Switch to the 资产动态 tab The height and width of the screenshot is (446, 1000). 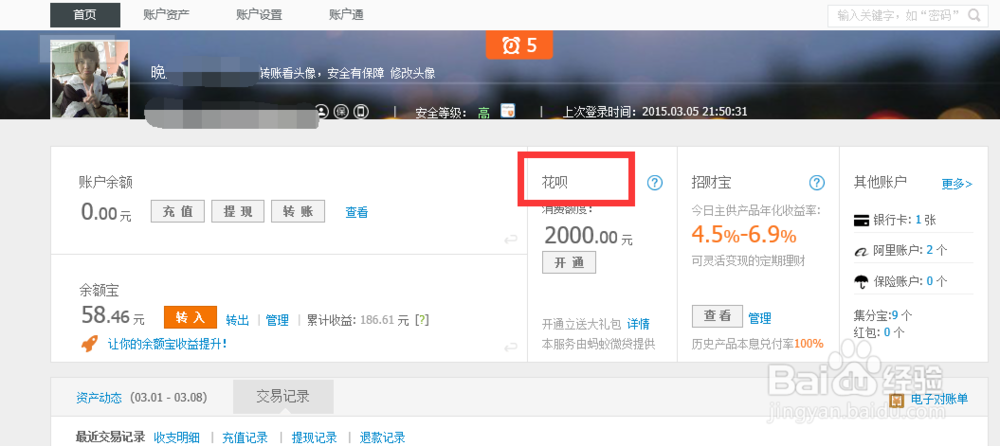click(98, 398)
